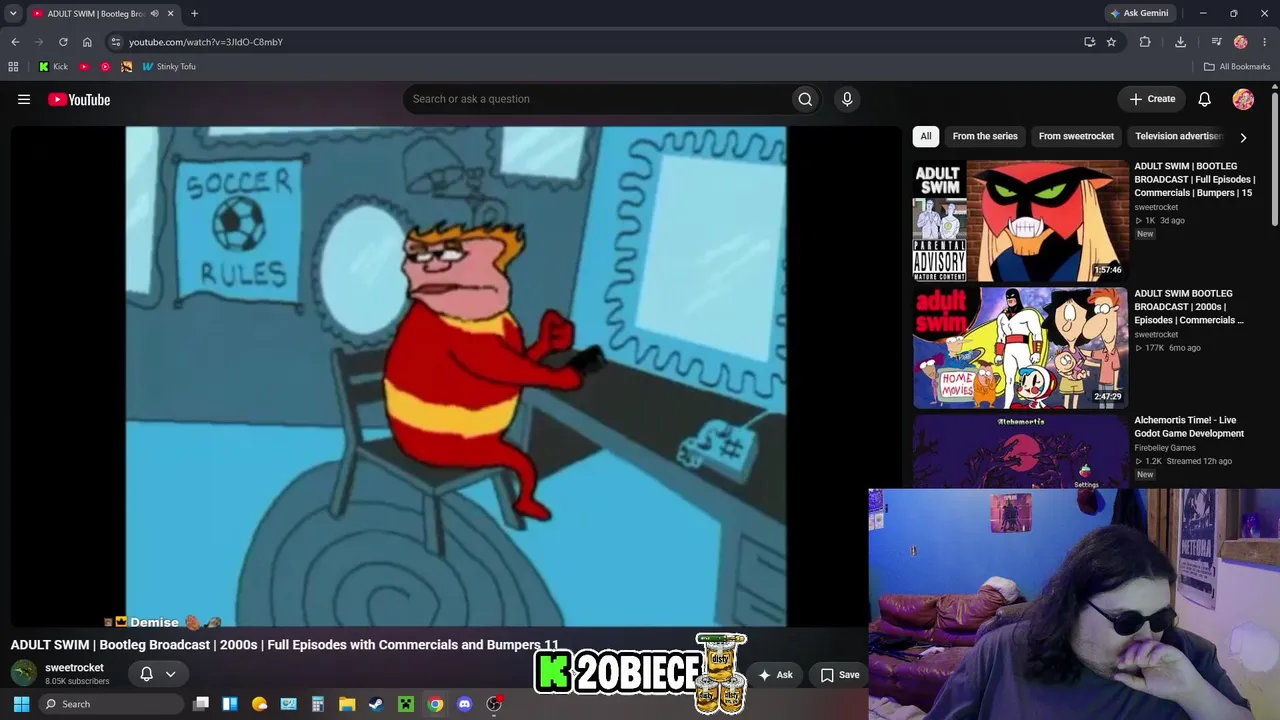Image resolution: width=1280 pixels, height=720 pixels.
Task: Bookmark this page with the star icon
Action: coord(1111,42)
